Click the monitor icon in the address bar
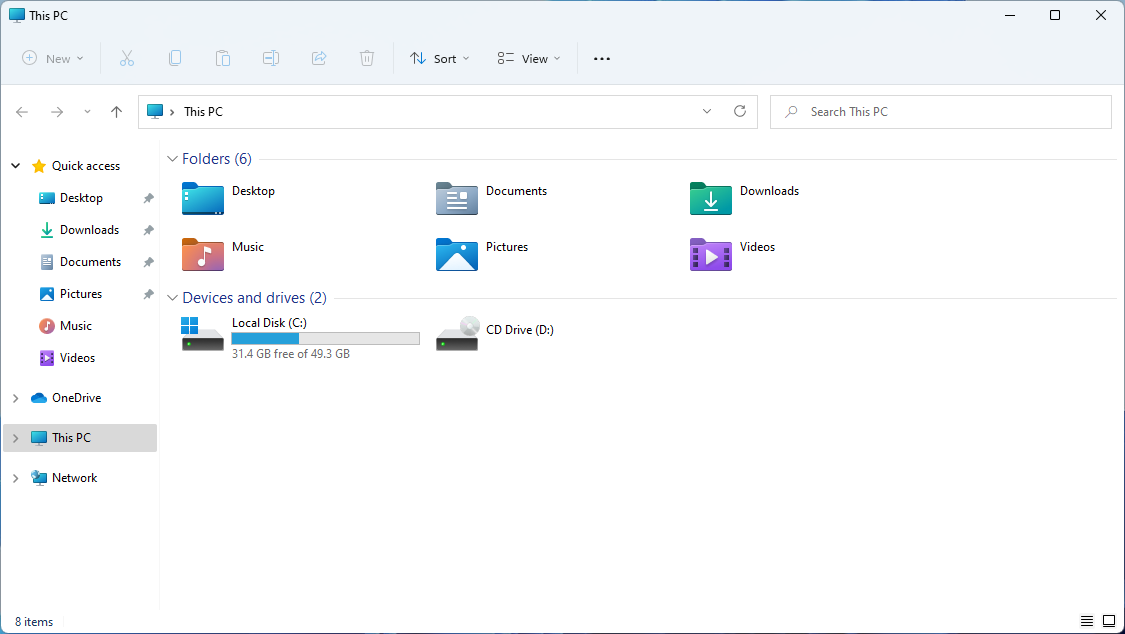1125x634 pixels. tap(155, 111)
